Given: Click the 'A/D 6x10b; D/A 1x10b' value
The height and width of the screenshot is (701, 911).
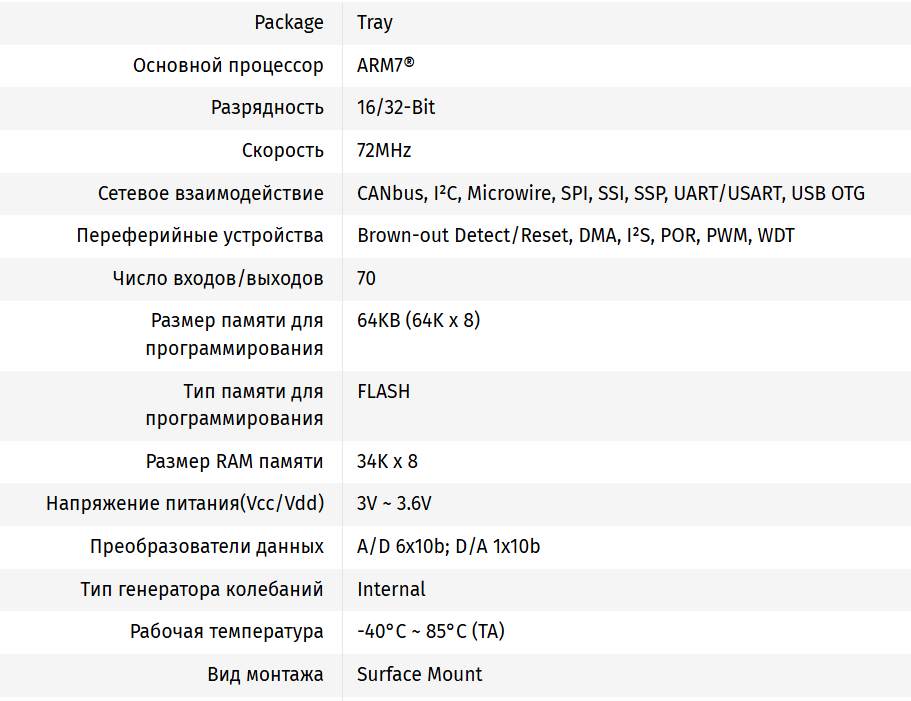Looking at the screenshot, I should (x=448, y=547).
